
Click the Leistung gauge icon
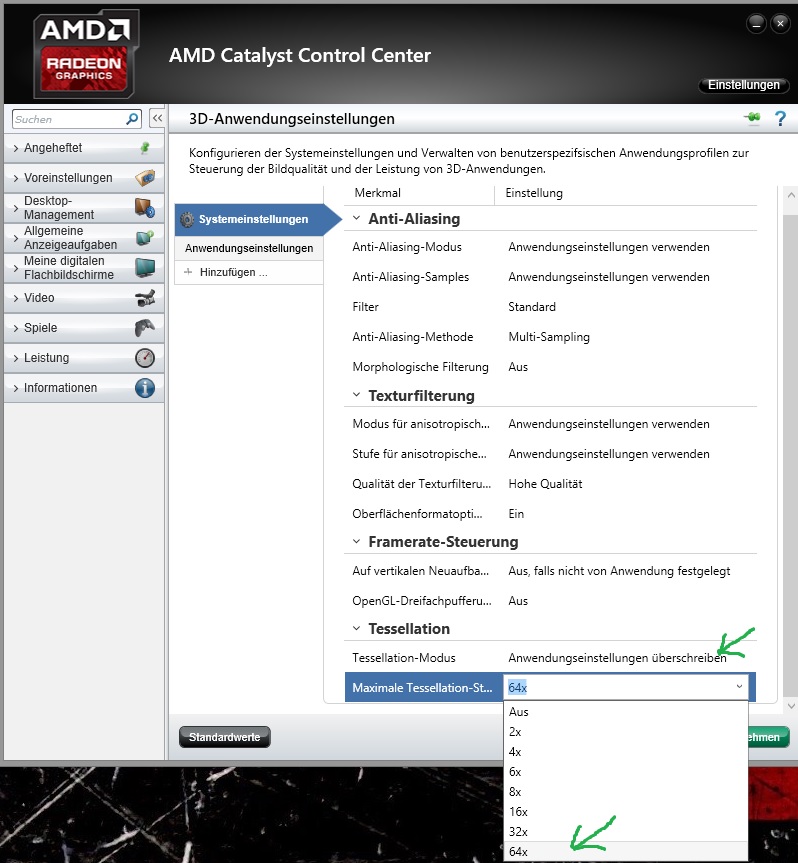click(145, 358)
